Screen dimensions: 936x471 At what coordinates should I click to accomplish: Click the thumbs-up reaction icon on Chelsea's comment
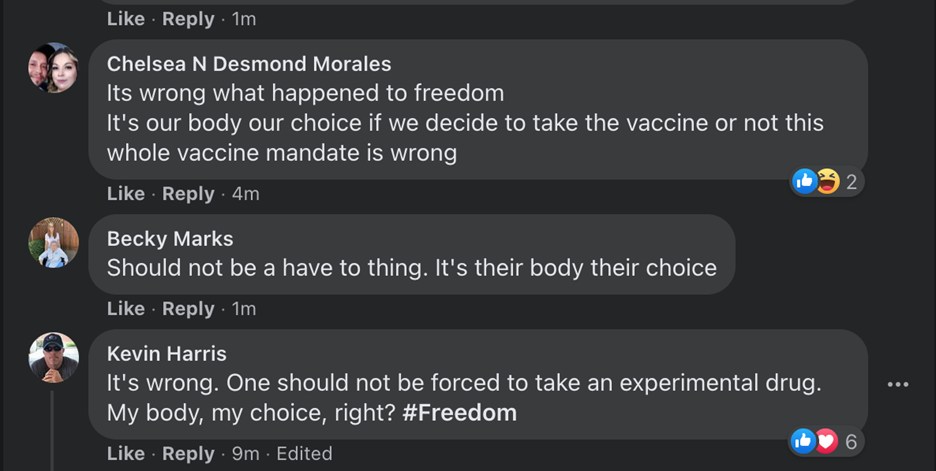click(804, 181)
